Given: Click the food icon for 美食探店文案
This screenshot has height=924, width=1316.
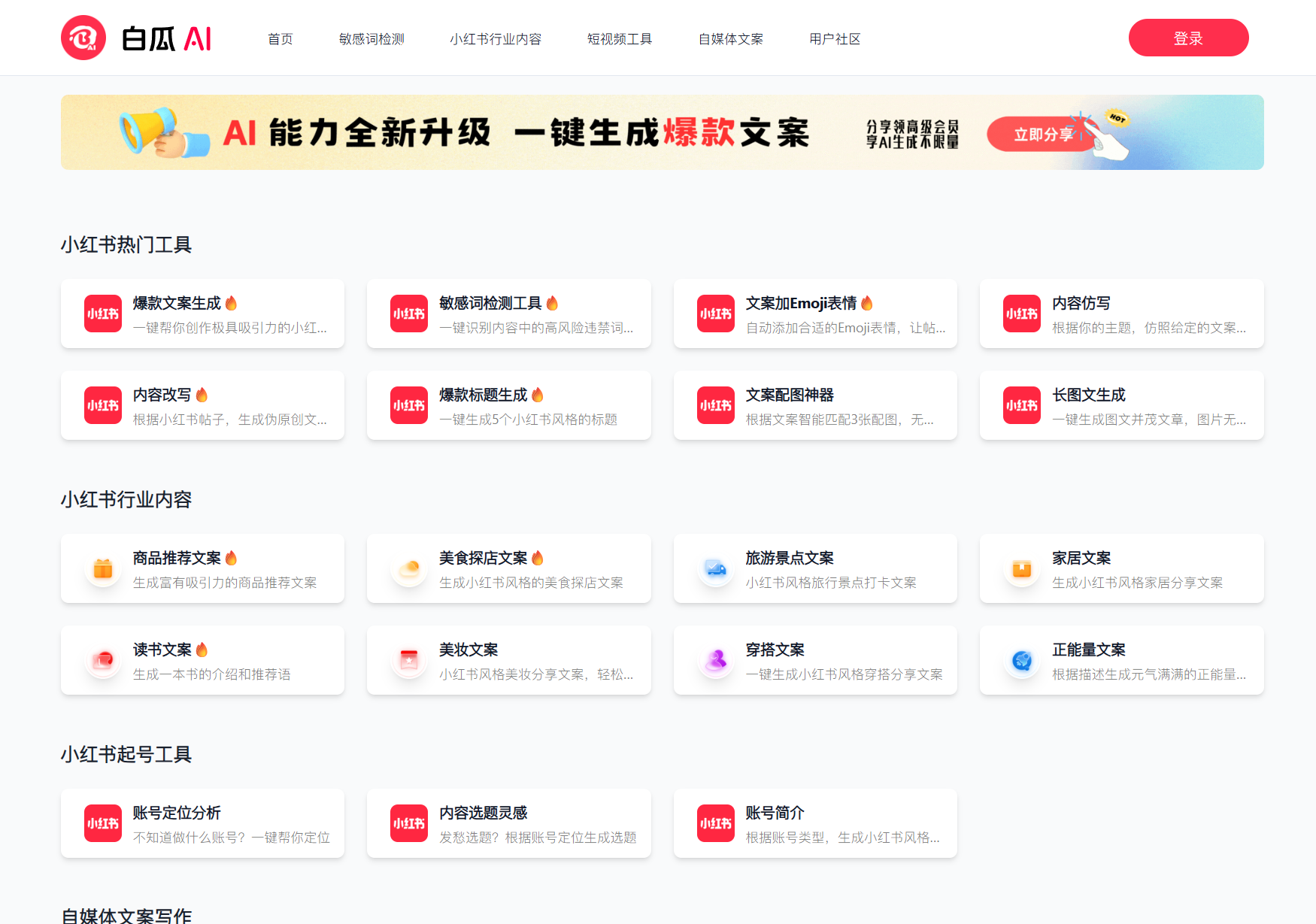Looking at the screenshot, I should [x=409, y=568].
